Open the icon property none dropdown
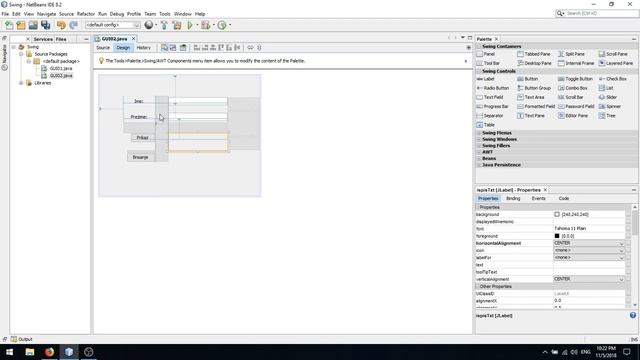Viewport: 640px width, 360px height. tap(589, 250)
